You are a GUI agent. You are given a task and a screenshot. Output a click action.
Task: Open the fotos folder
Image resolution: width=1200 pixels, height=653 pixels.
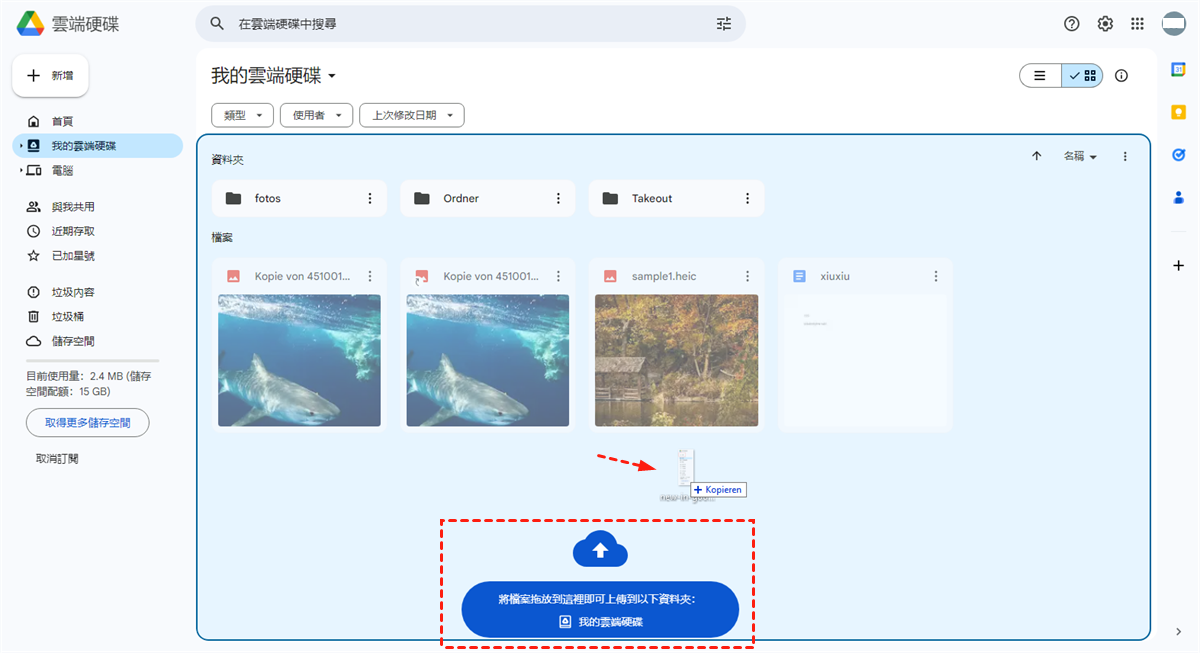(x=299, y=198)
